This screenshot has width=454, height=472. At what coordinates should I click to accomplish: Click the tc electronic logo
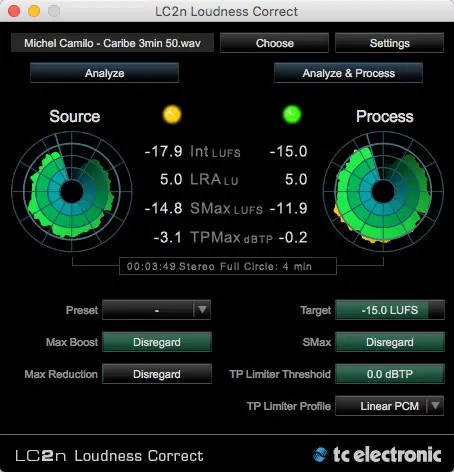(377, 455)
